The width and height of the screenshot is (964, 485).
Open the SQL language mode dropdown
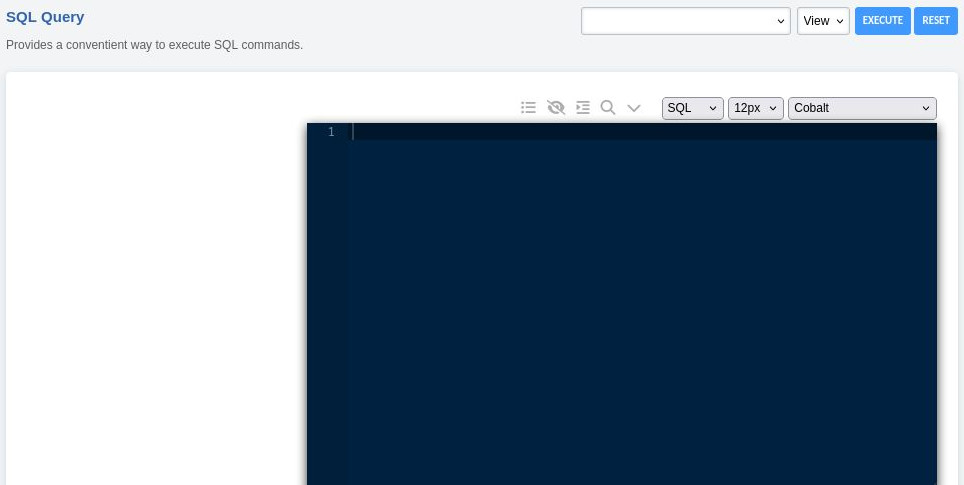(692, 108)
